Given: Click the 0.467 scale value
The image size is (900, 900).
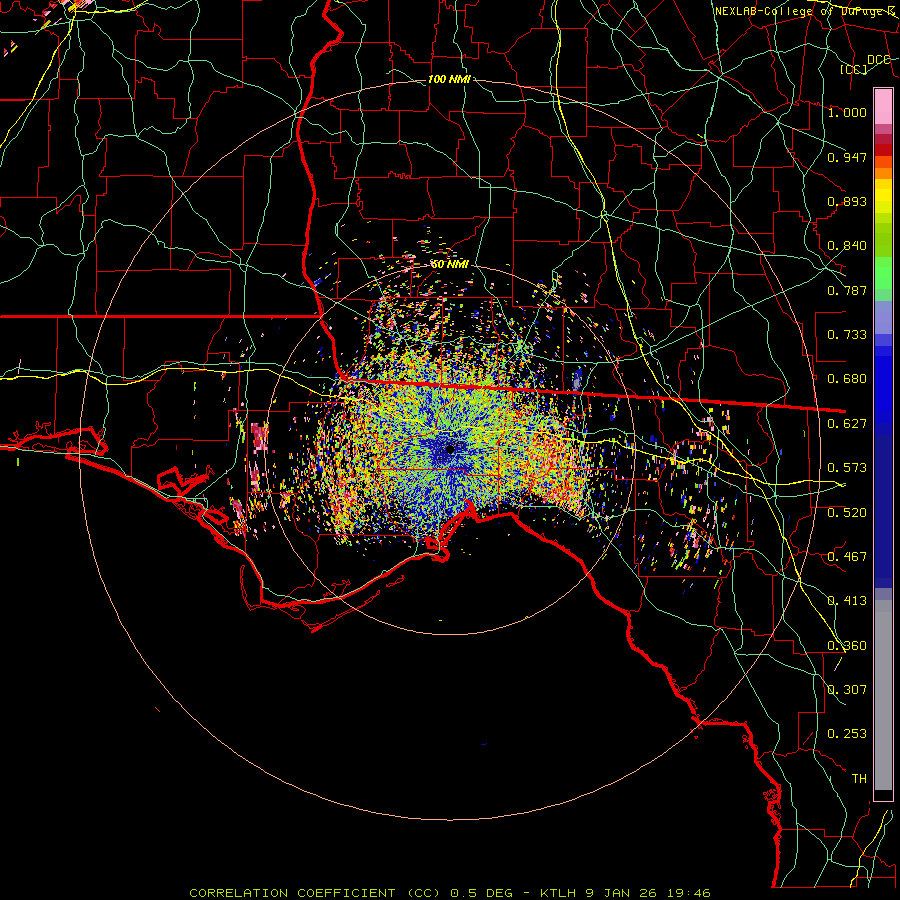Looking at the screenshot, I should [x=847, y=557].
